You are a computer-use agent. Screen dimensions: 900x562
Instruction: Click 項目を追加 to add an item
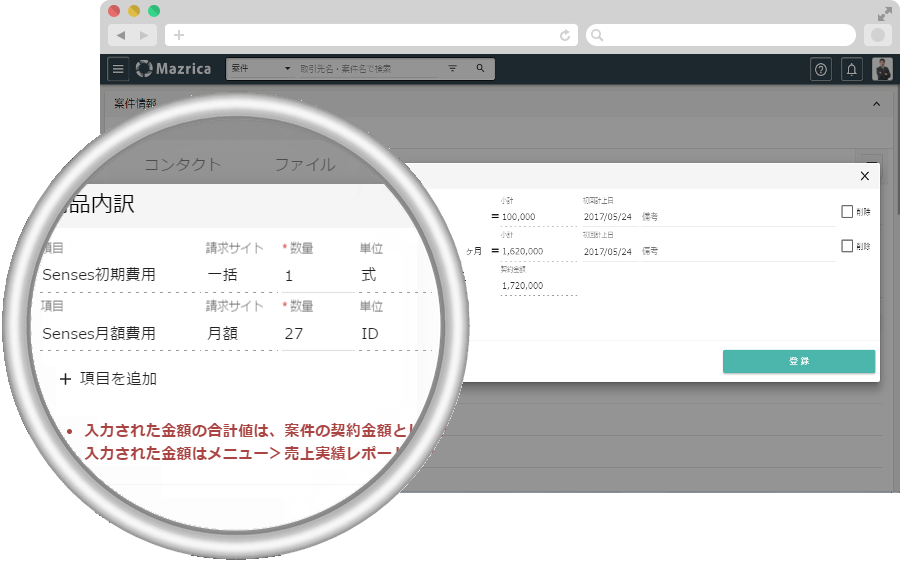coord(108,379)
